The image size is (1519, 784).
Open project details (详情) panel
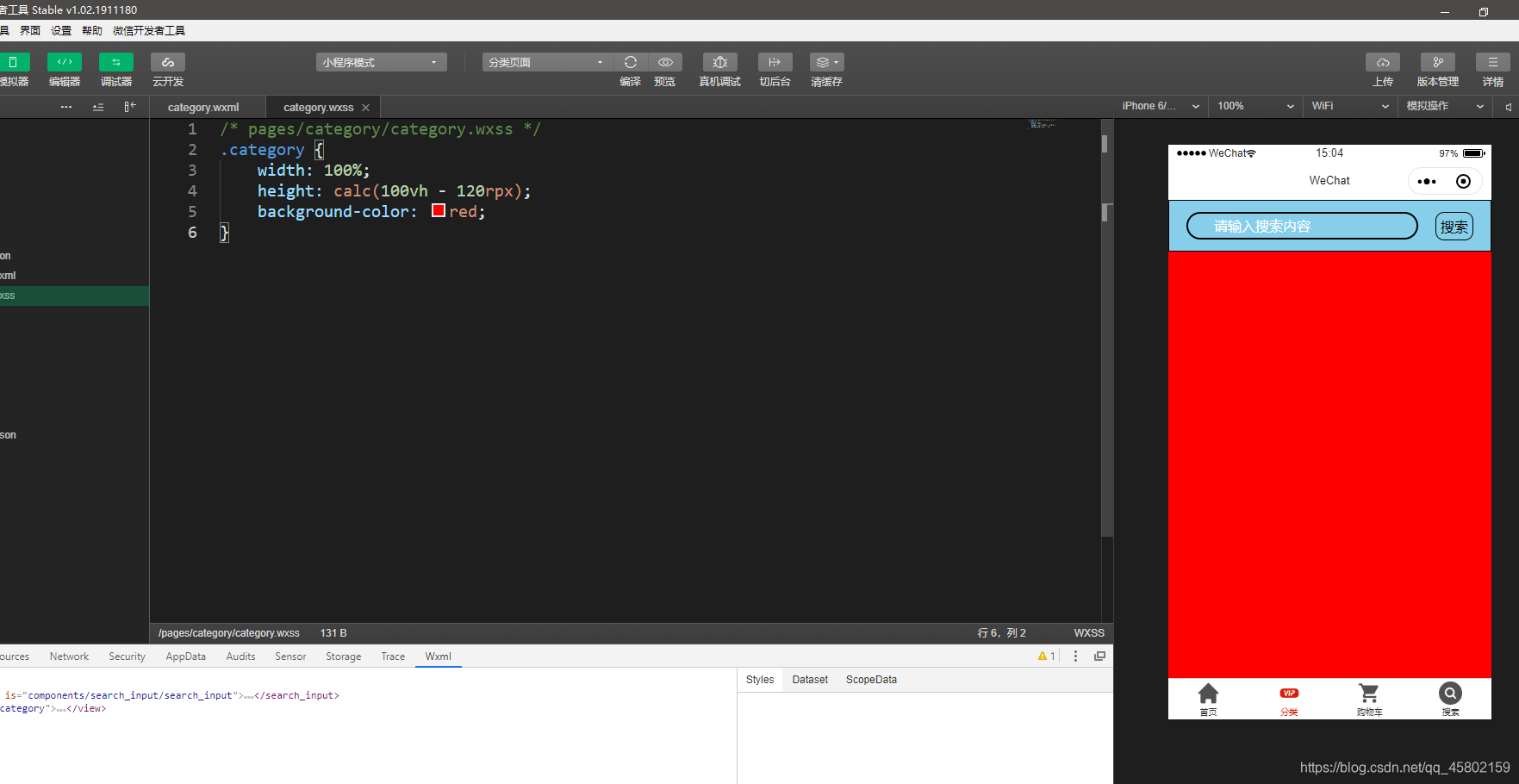pyautogui.click(x=1493, y=62)
